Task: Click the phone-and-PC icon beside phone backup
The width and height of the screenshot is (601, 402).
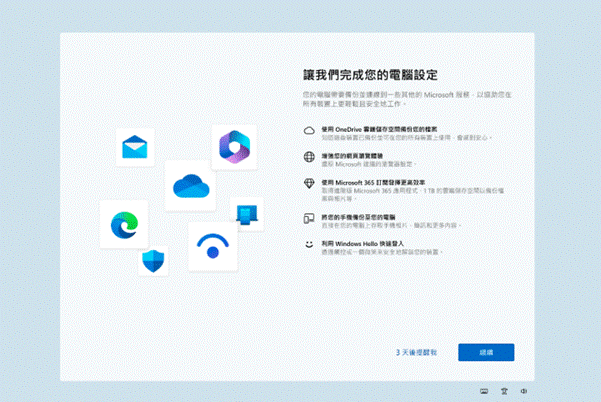Action: pyautogui.click(x=309, y=218)
